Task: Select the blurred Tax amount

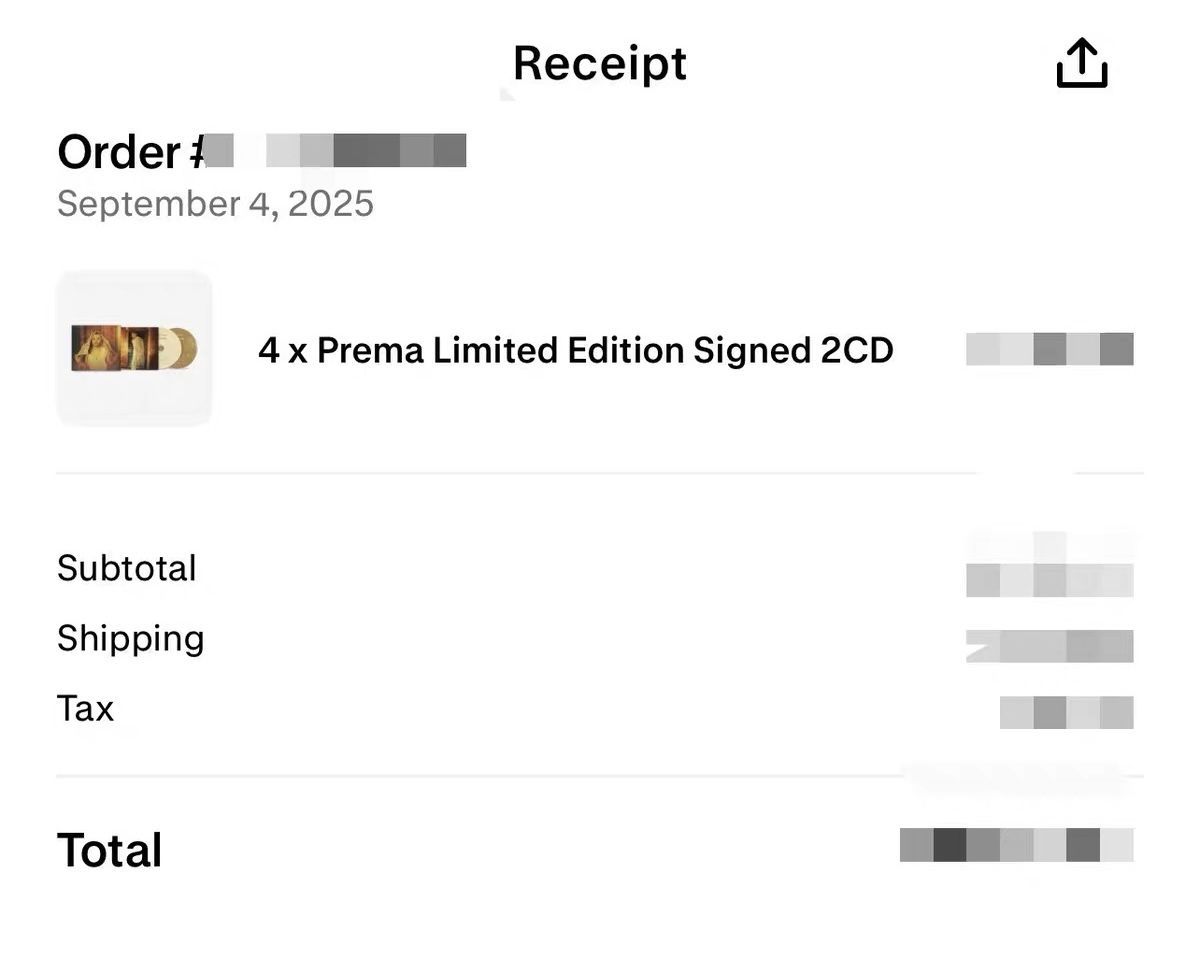Action: click(1066, 712)
